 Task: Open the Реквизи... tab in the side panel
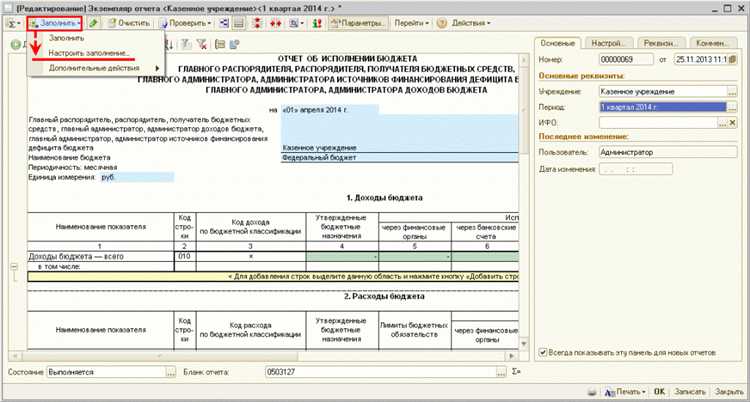661,43
